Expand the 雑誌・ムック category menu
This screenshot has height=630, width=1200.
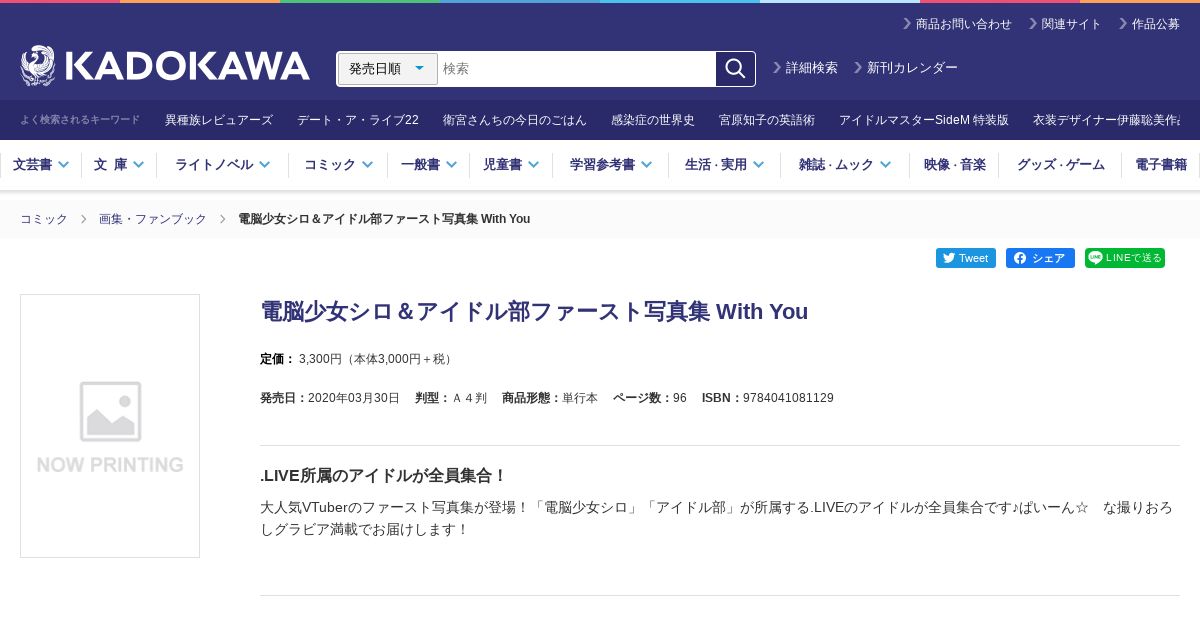coord(844,165)
